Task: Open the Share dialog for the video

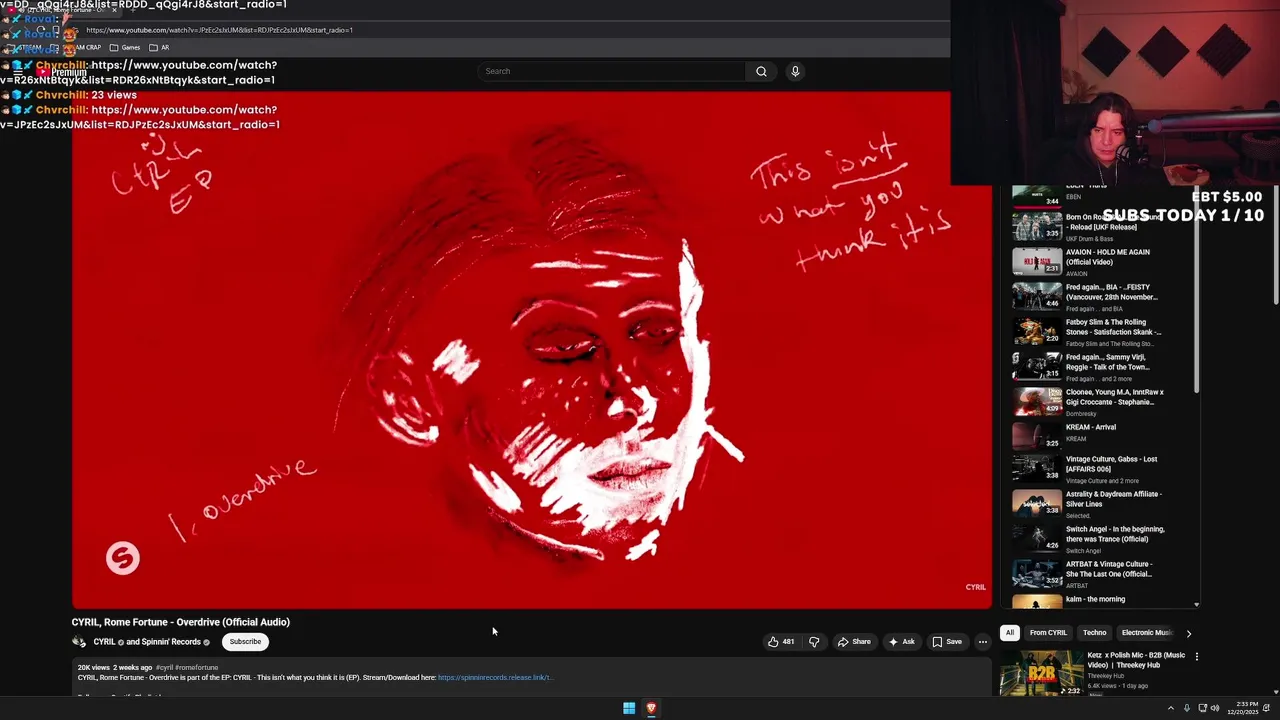Action: point(854,642)
